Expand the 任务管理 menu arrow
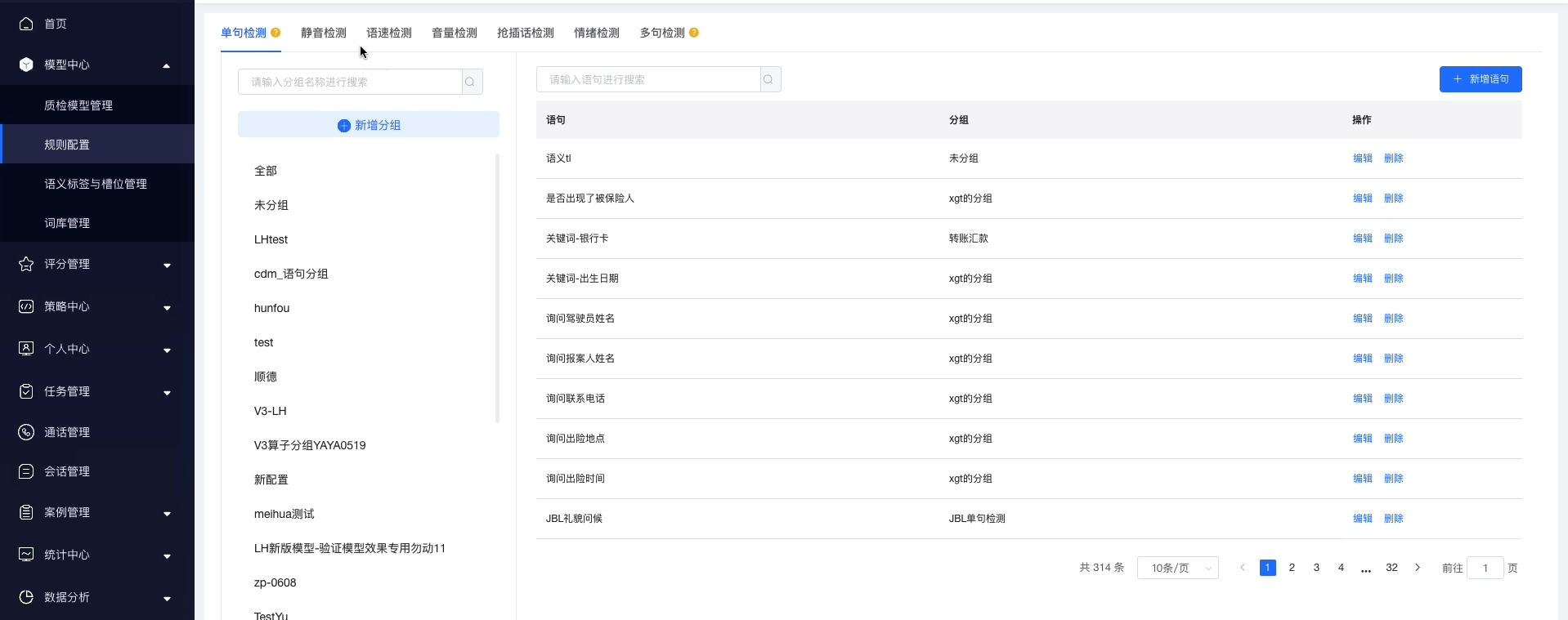This screenshot has width=1568, height=620. pos(167,393)
